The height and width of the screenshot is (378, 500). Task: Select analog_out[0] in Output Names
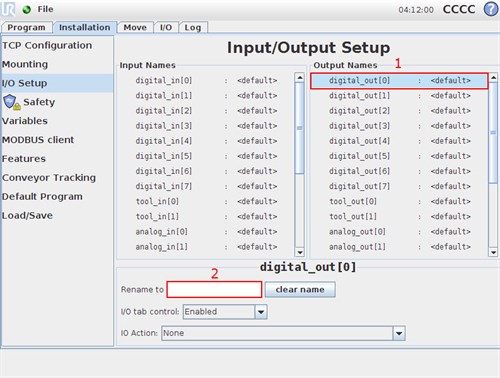399,232
